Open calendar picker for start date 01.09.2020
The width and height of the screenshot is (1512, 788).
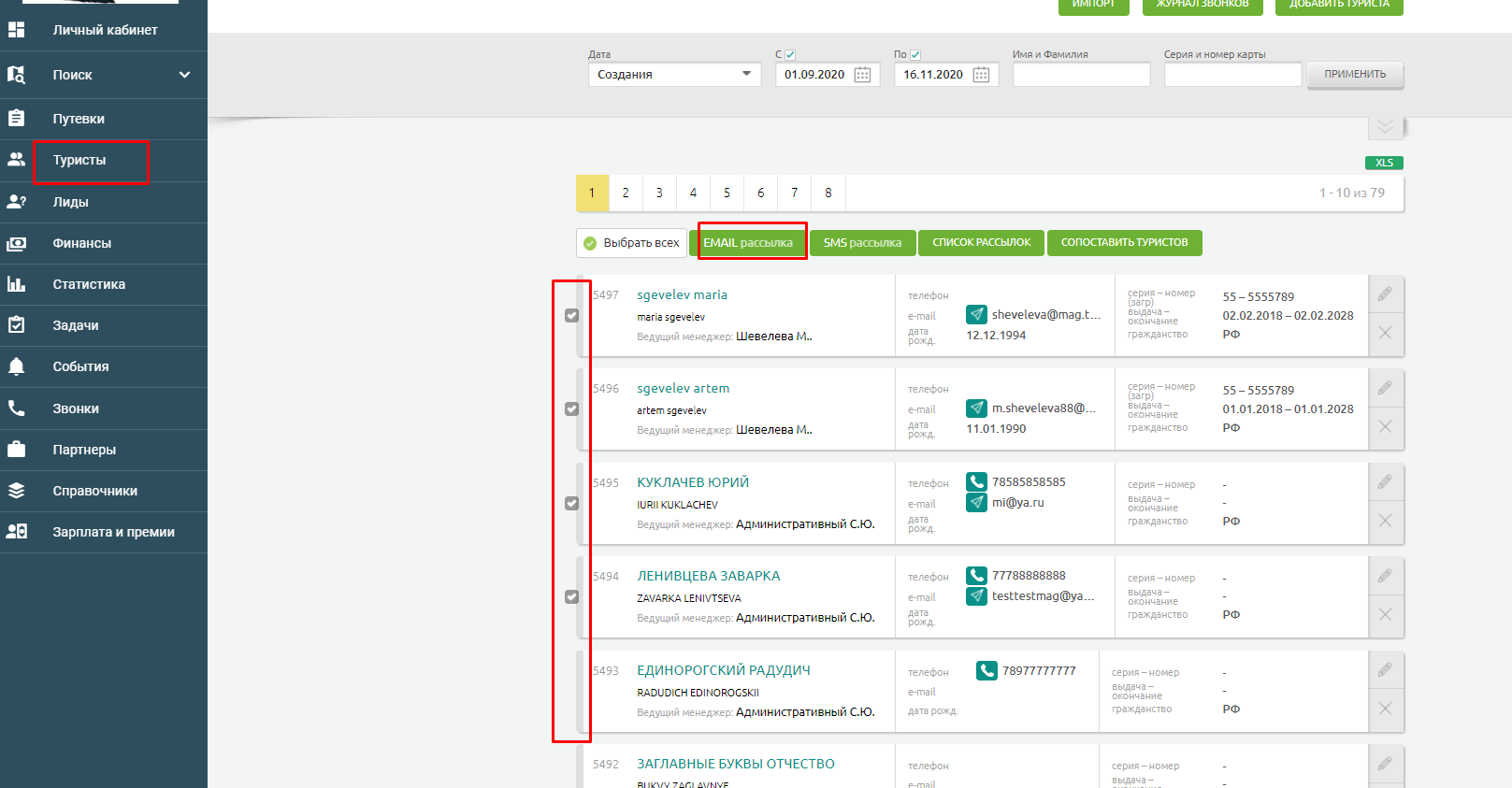coord(862,75)
